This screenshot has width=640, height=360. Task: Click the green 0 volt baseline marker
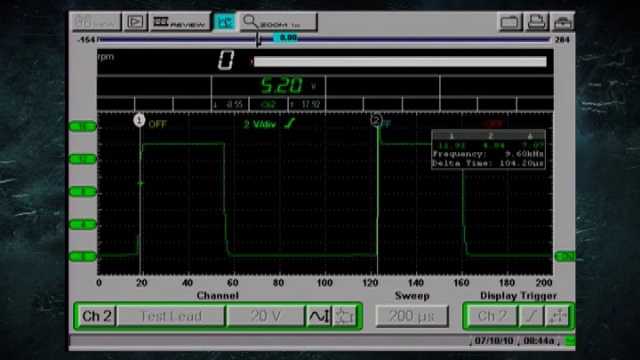point(83,257)
